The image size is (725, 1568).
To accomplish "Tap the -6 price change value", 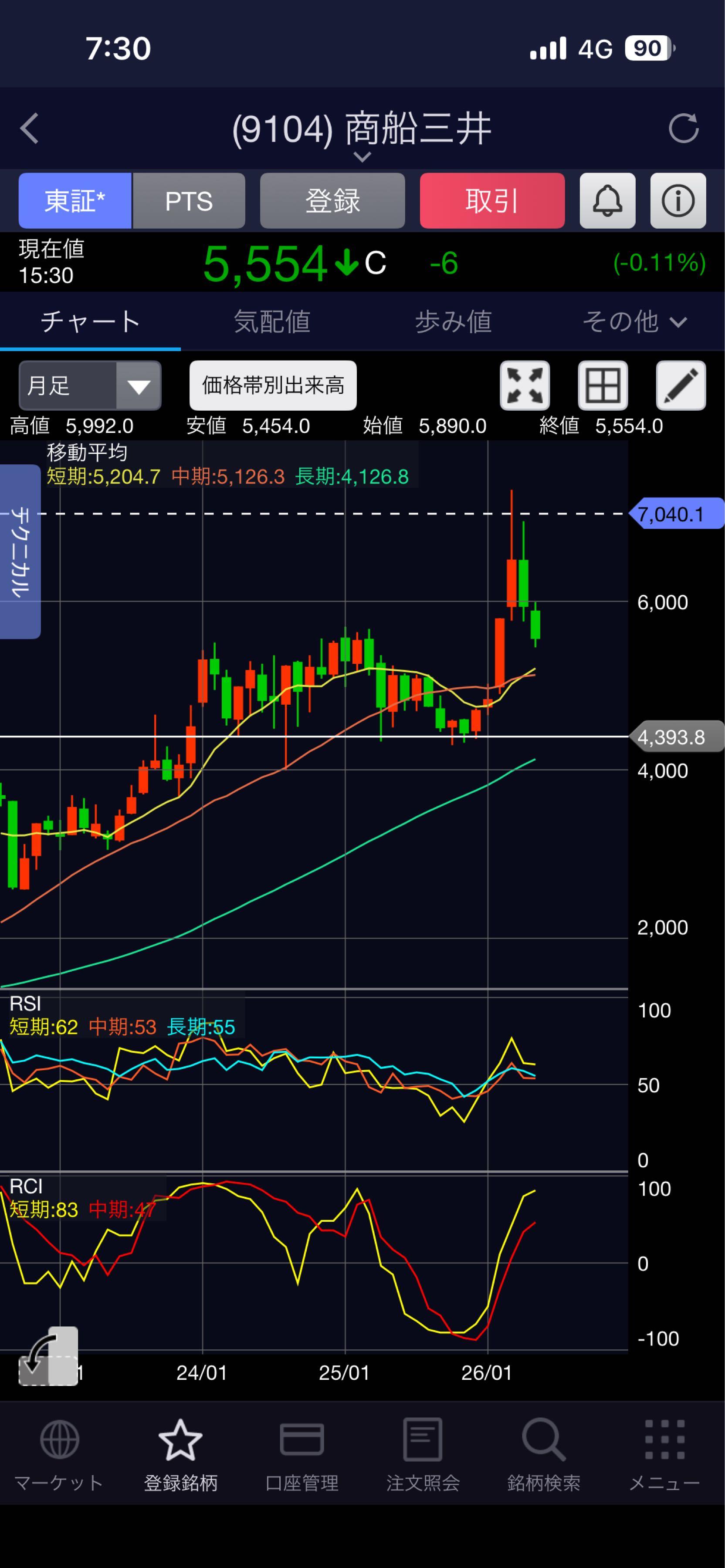I will click(x=444, y=264).
